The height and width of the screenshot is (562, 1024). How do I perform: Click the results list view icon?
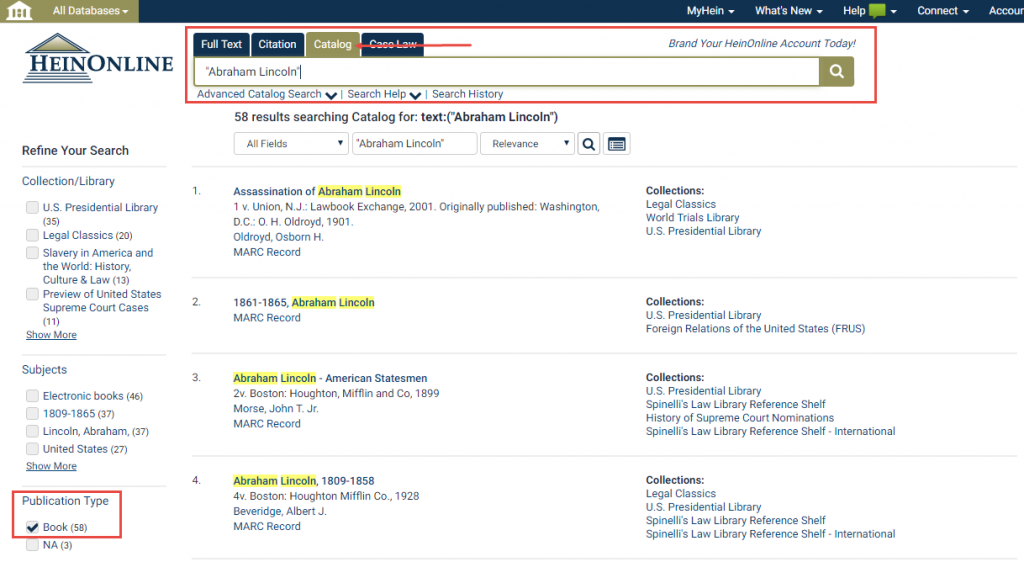click(x=616, y=144)
